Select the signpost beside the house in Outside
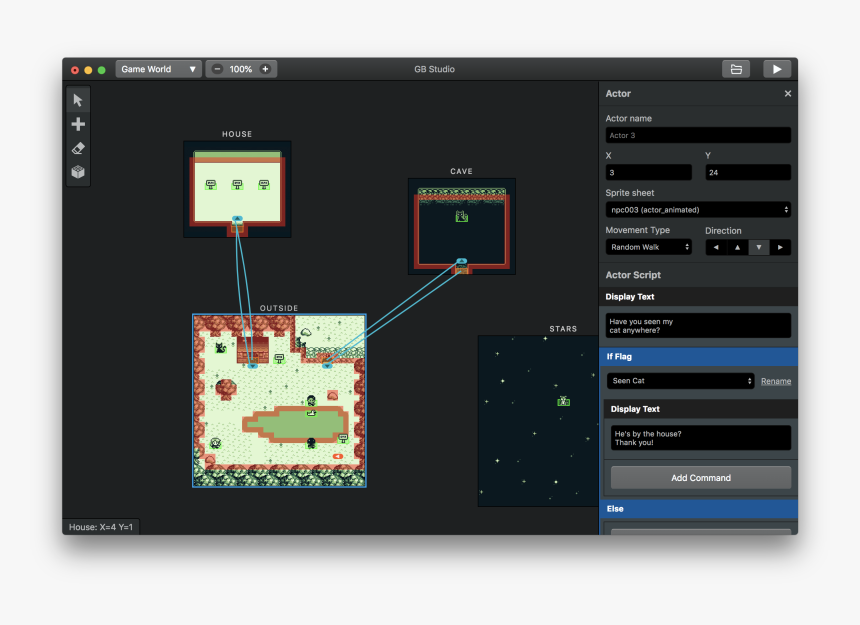860x625 pixels. point(279,359)
